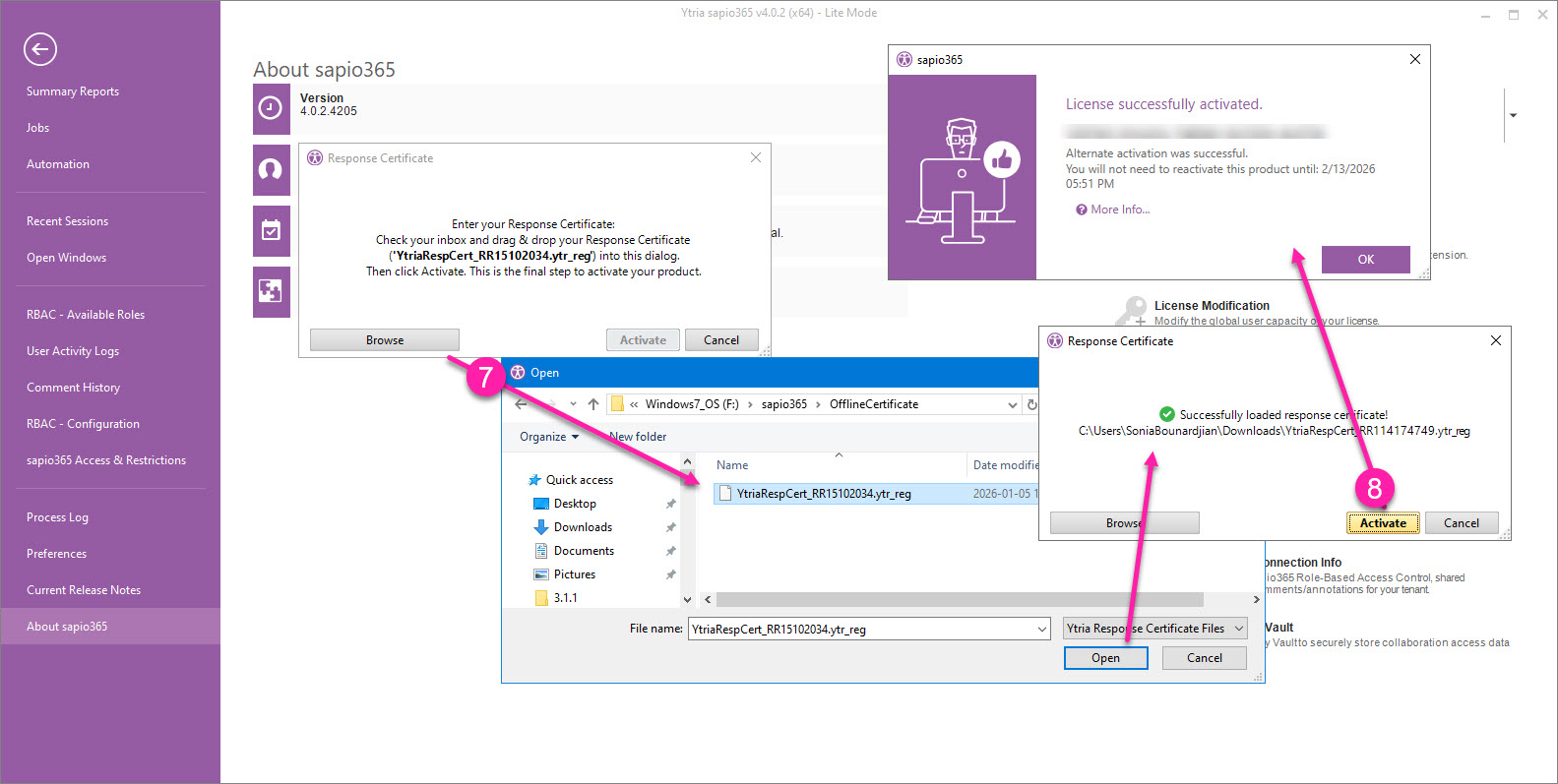This screenshot has width=1558, height=784.
Task: Select YtriaRespCert_RR15102034.ytr_reg file in list
Action: click(824, 494)
